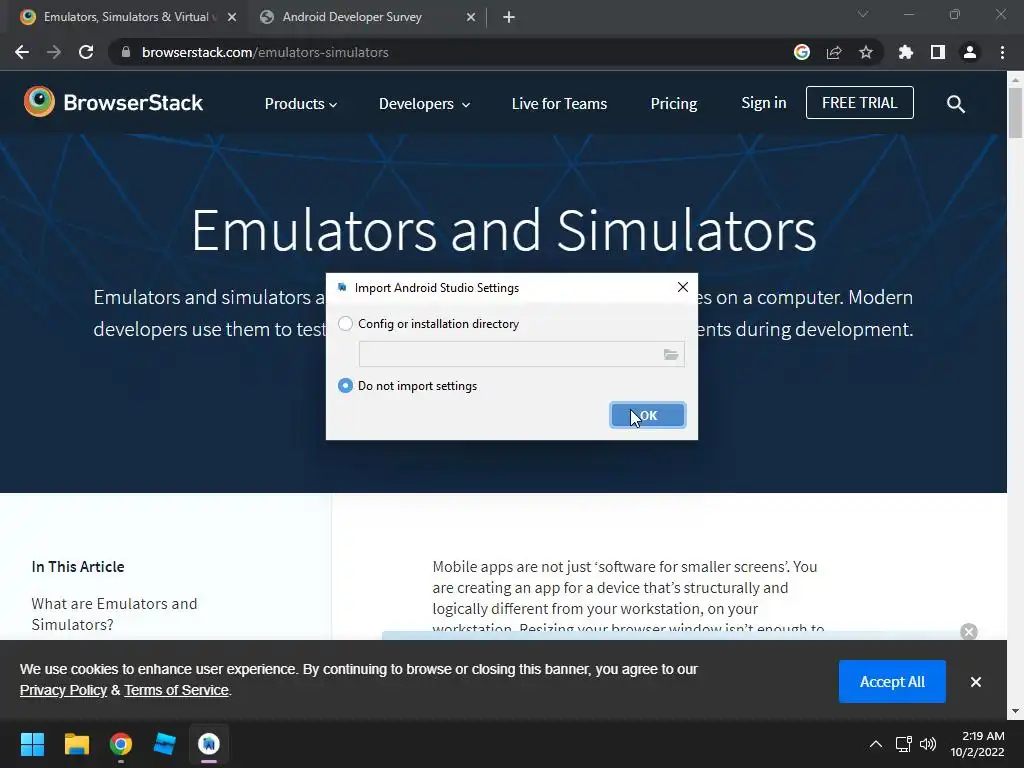Click the share page icon
Image resolution: width=1024 pixels, height=768 pixels.
pos(834,52)
